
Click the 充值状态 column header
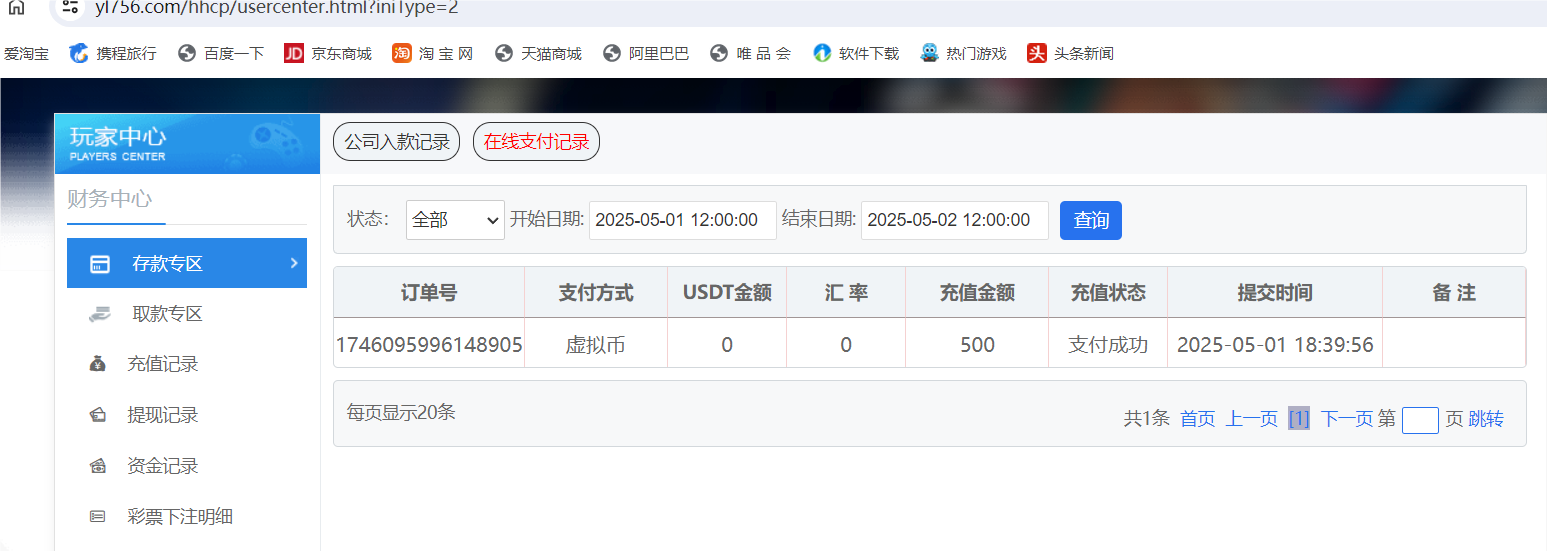(x=1108, y=293)
